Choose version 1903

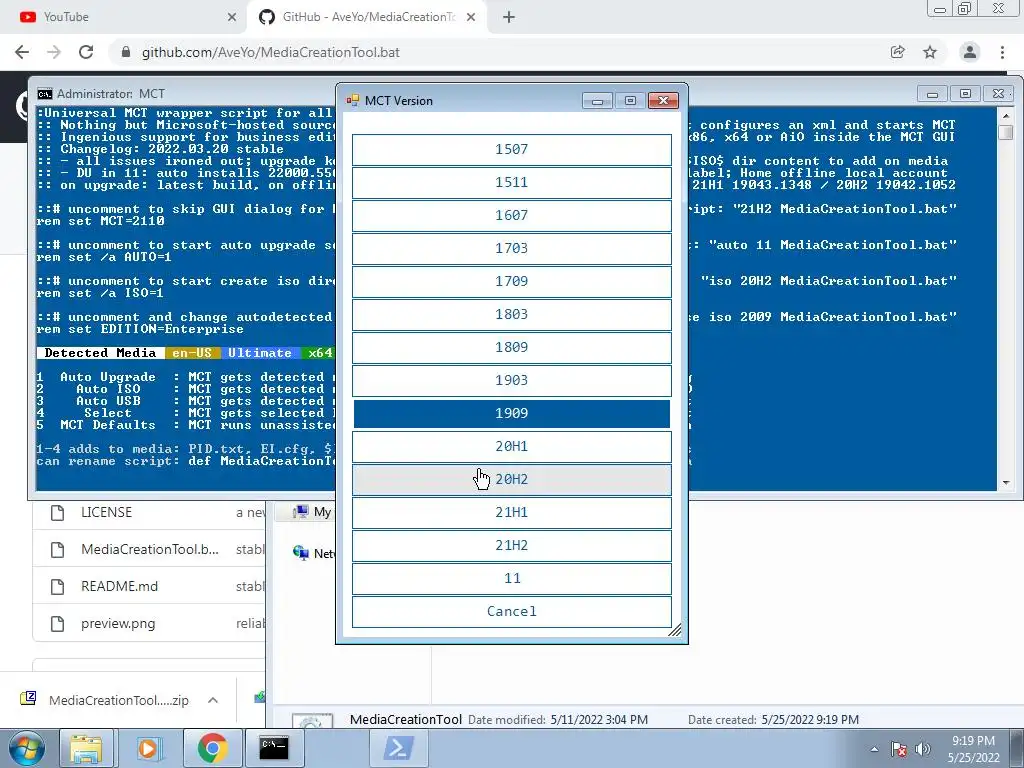tap(511, 380)
